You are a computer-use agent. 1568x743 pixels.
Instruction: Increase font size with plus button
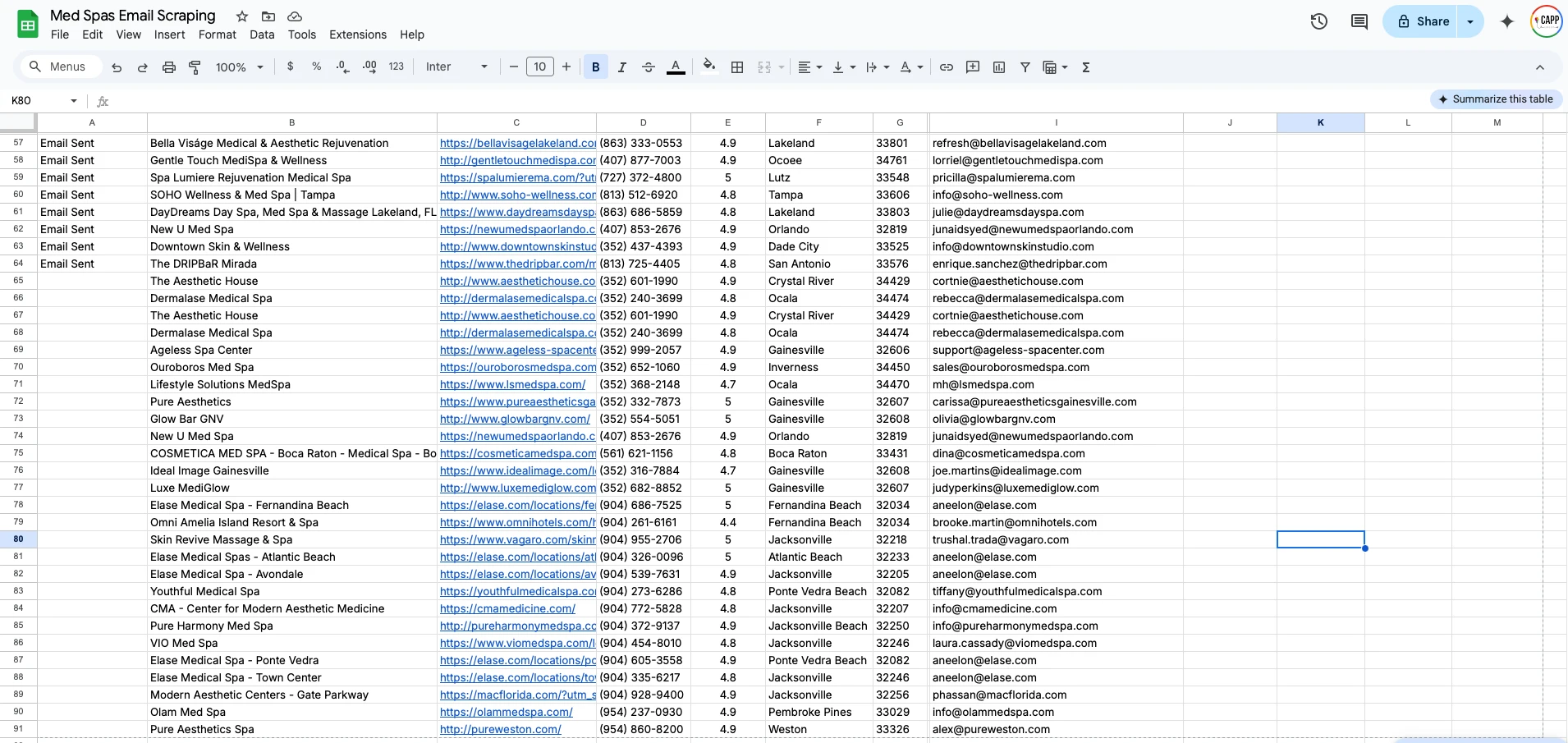pyautogui.click(x=566, y=67)
